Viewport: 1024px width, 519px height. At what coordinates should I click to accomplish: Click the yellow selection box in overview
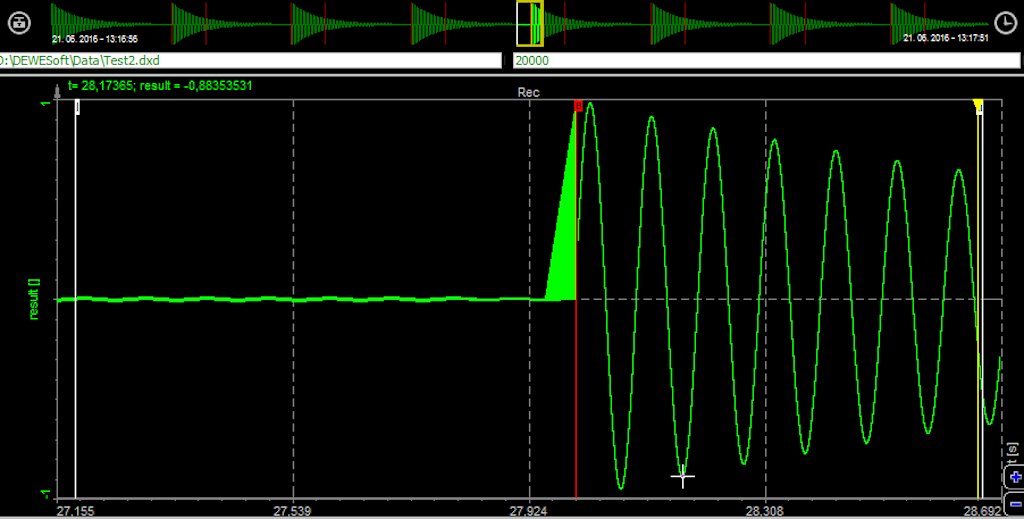530,24
